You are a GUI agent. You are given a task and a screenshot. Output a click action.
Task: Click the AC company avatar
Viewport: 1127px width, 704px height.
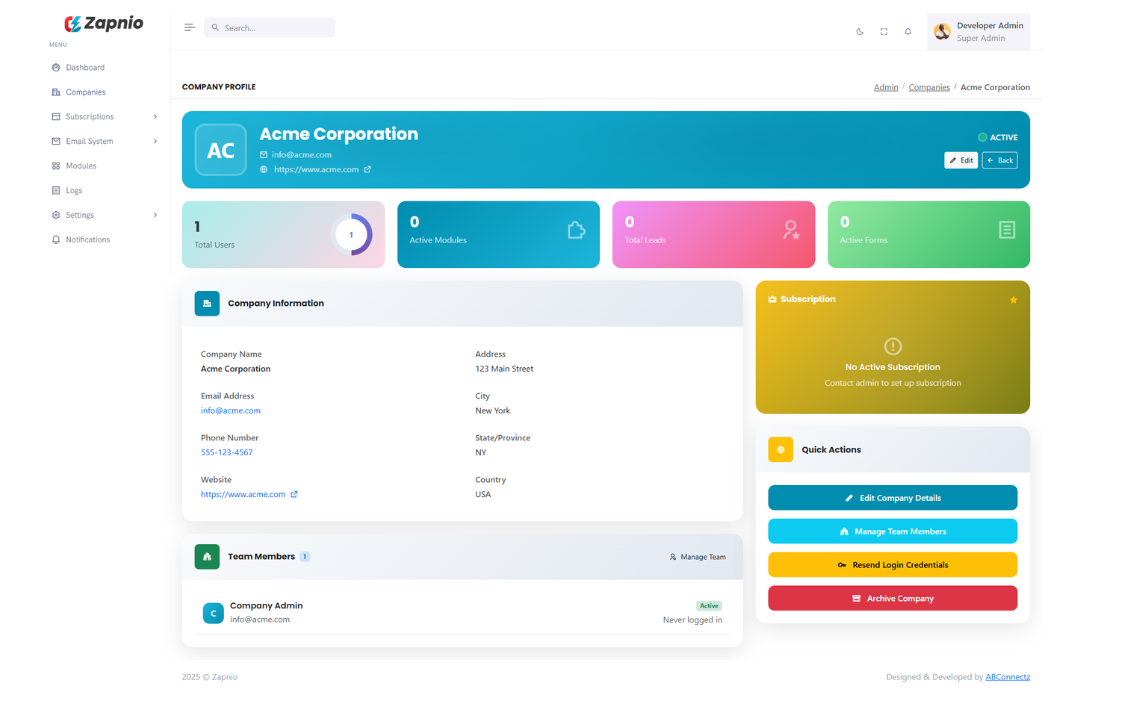pos(220,150)
